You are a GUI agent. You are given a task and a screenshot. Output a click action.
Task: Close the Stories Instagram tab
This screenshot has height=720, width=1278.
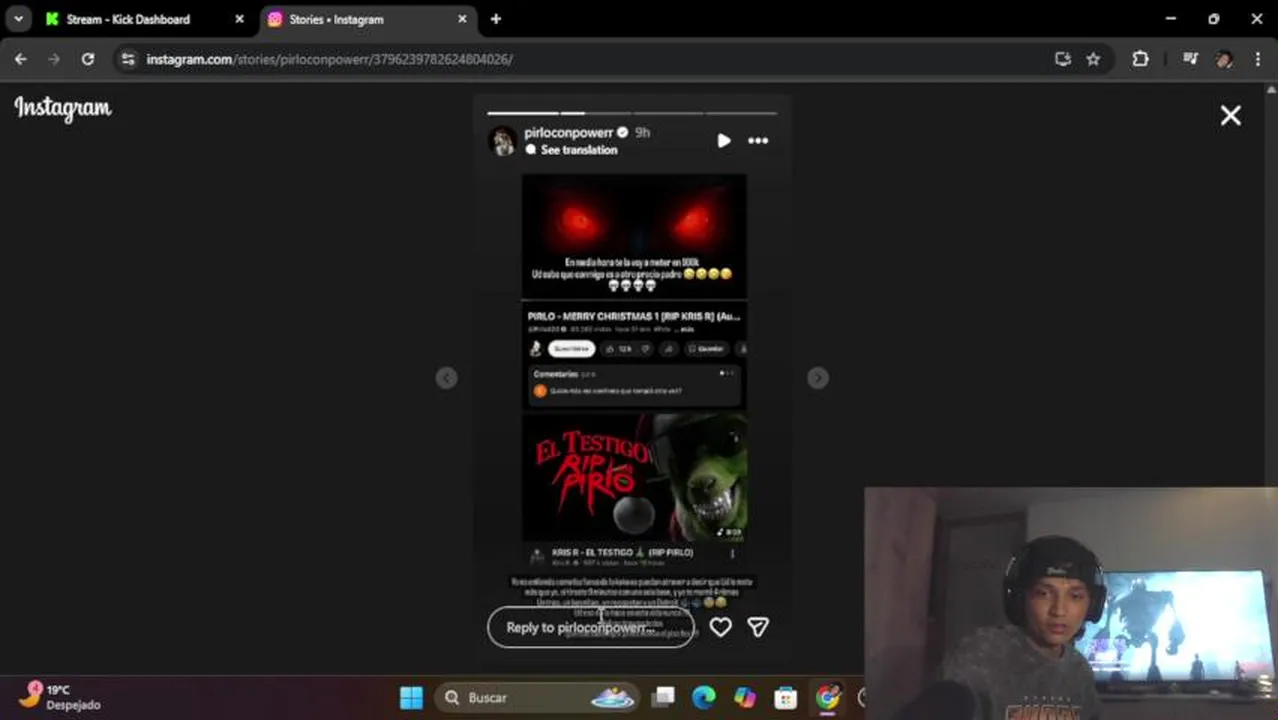pos(462,19)
